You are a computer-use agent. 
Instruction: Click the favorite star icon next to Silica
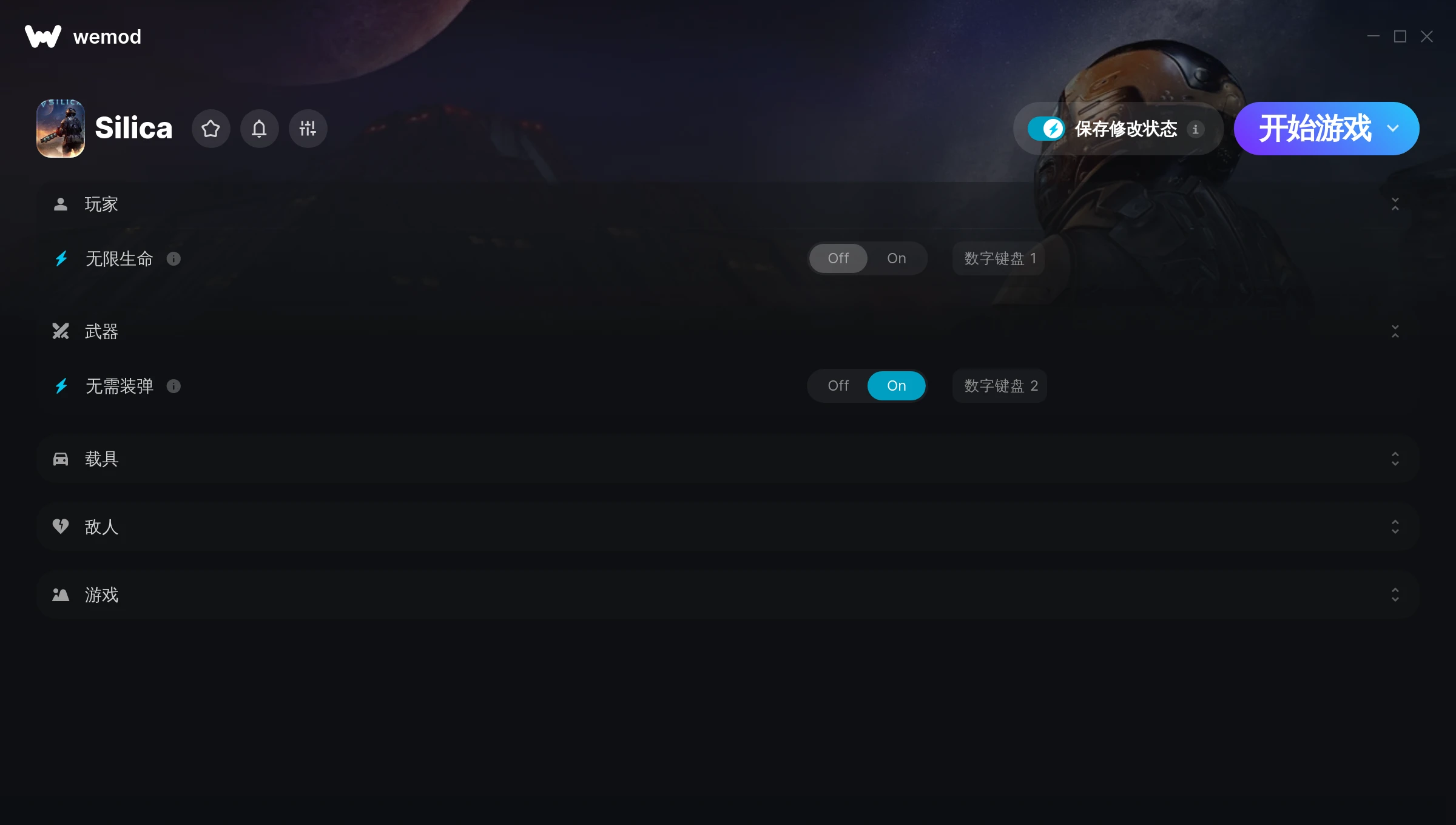click(x=211, y=129)
